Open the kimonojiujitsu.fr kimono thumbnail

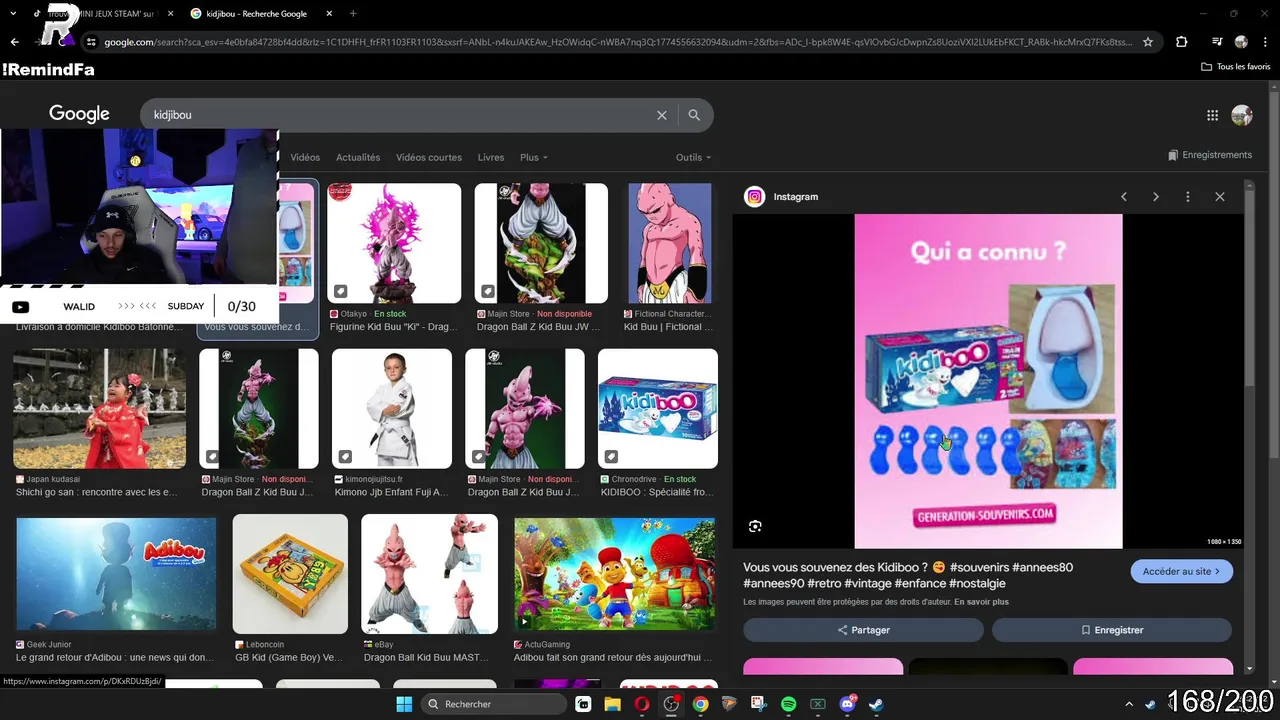point(392,409)
